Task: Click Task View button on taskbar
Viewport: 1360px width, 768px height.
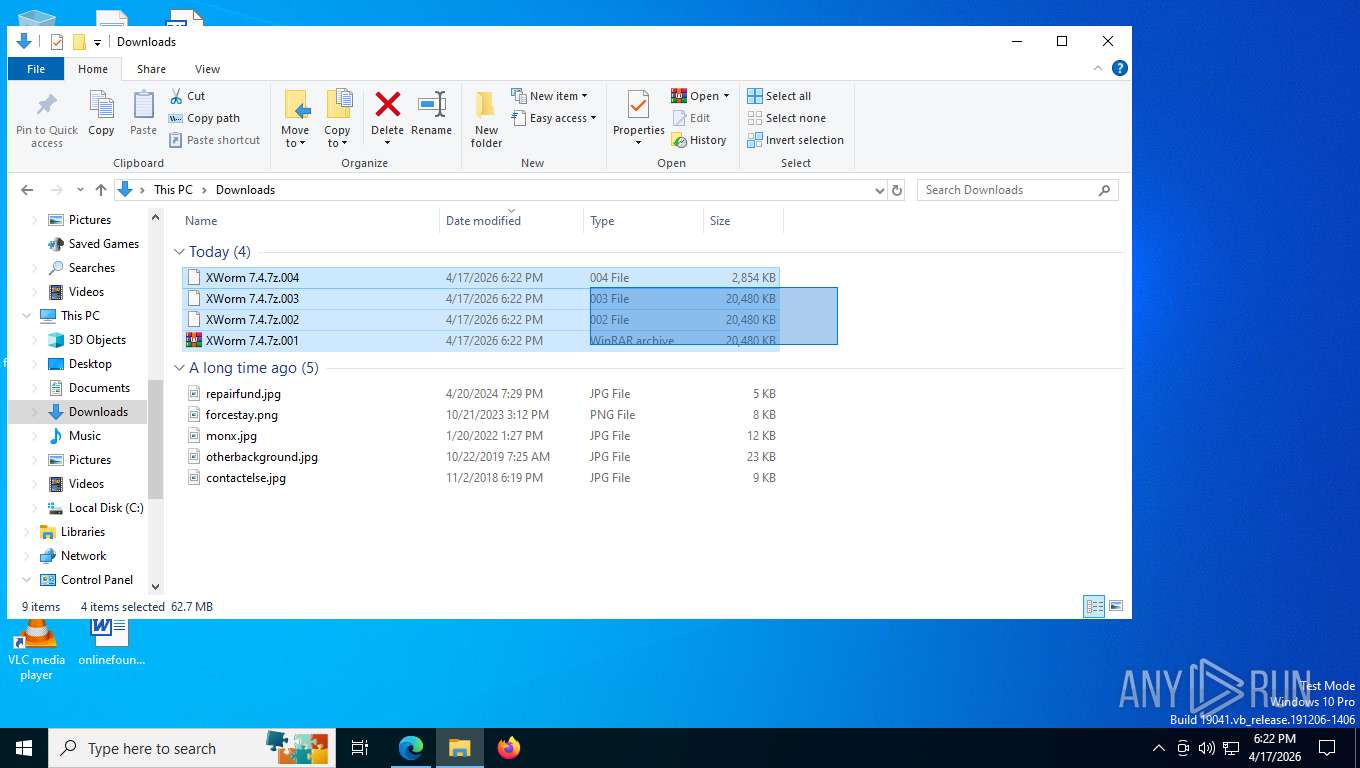Action: pos(360,748)
